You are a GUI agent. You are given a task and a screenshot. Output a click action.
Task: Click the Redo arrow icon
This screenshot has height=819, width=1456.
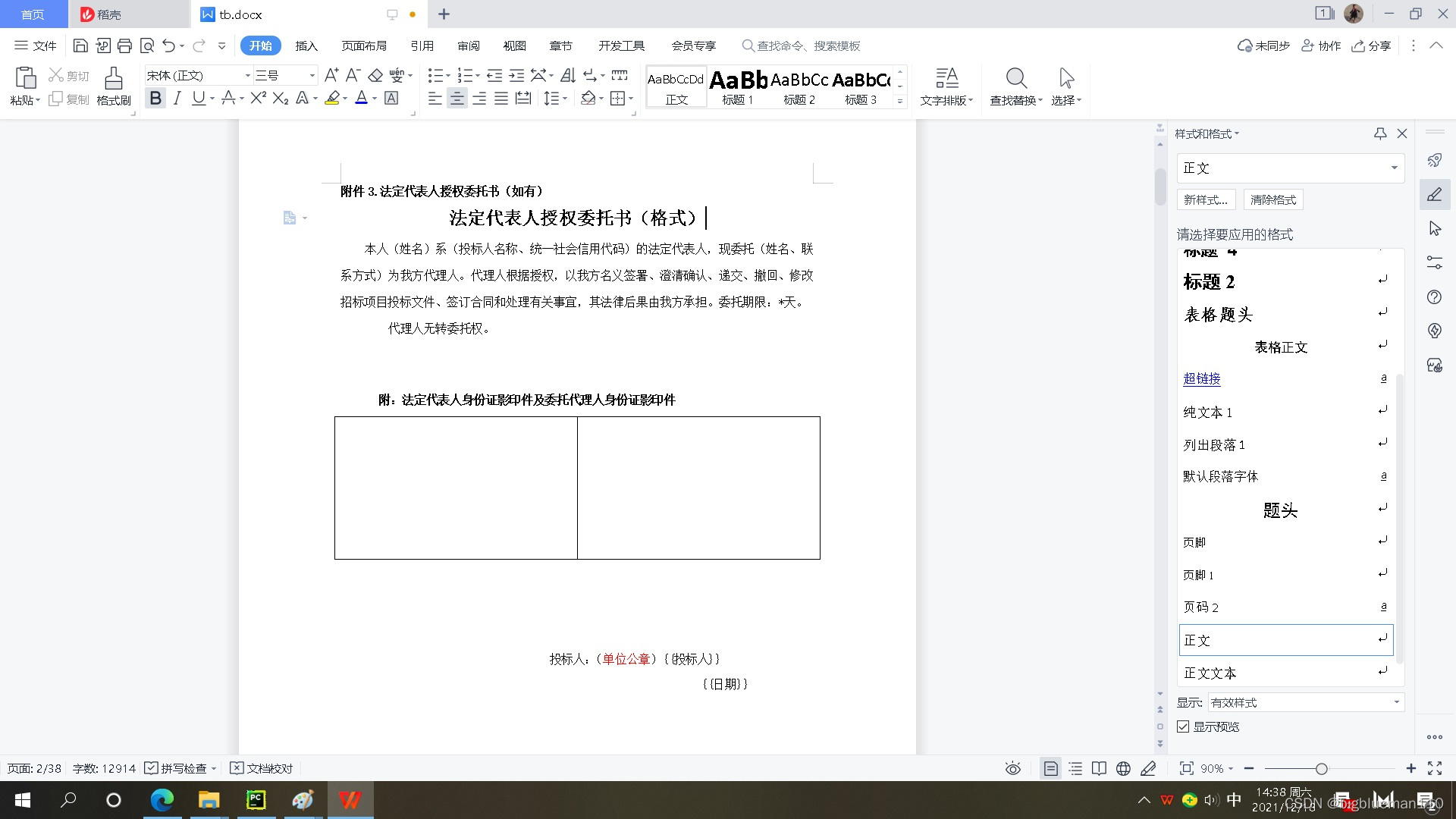click(199, 45)
